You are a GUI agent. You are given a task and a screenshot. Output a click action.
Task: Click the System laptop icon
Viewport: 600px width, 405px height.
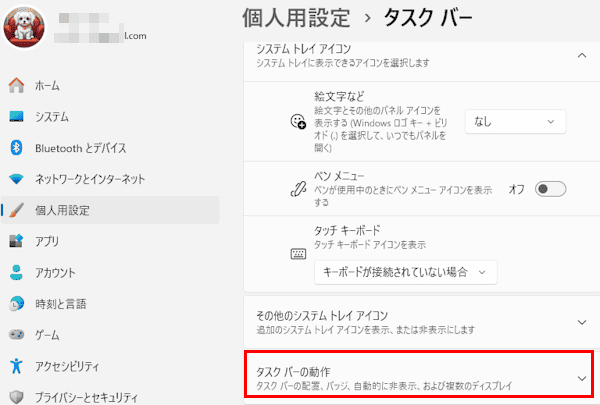(x=16, y=116)
